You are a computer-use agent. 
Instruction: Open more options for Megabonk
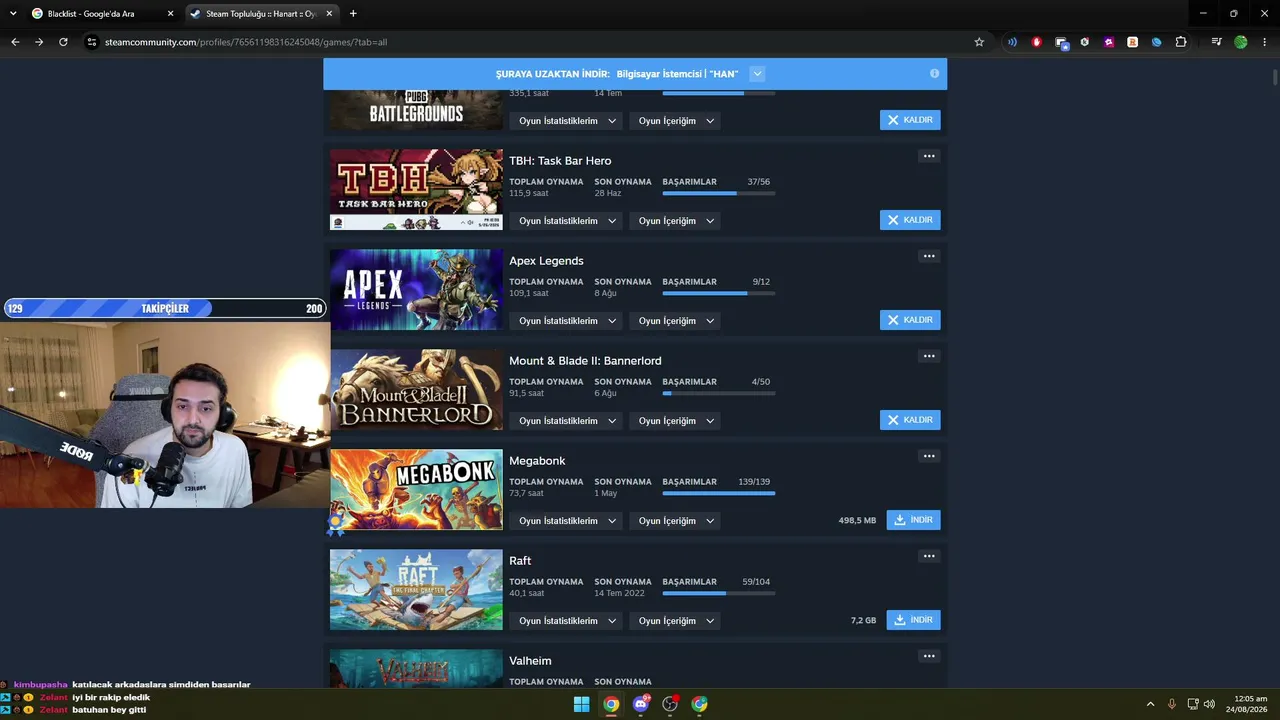coord(929,456)
